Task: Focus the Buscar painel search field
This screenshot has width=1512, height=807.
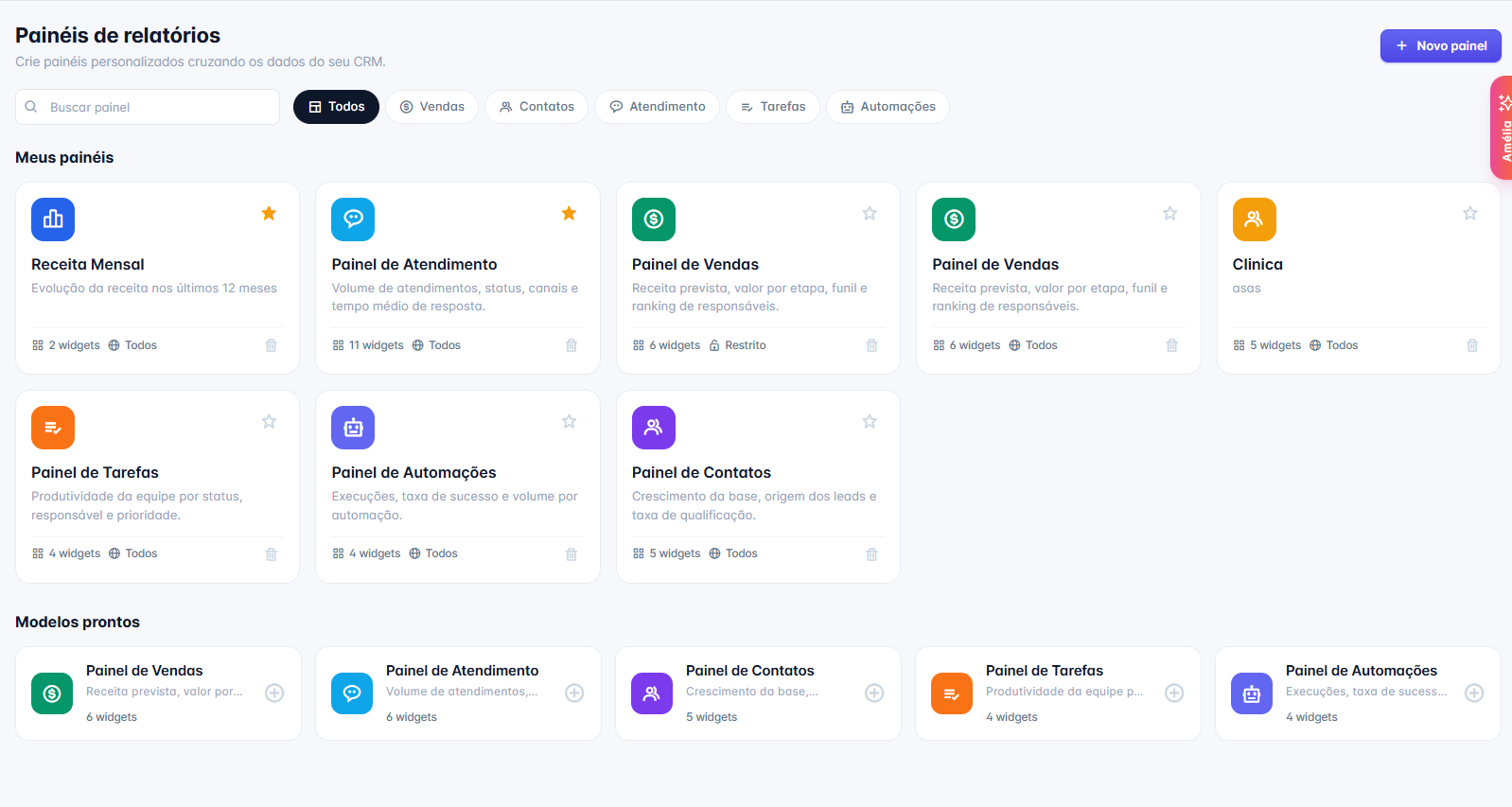Action: 148,107
